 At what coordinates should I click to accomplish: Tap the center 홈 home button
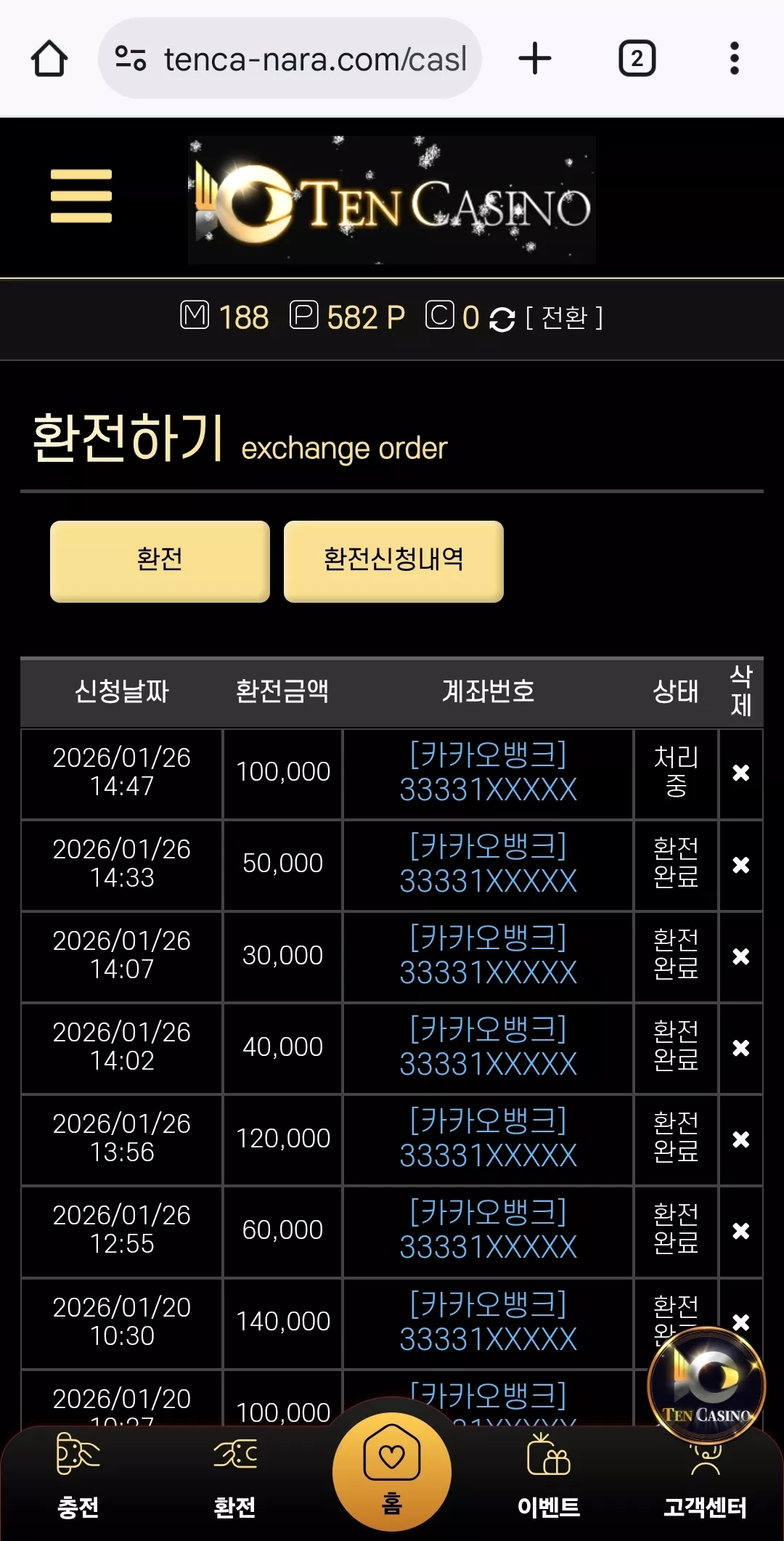pos(392,1471)
